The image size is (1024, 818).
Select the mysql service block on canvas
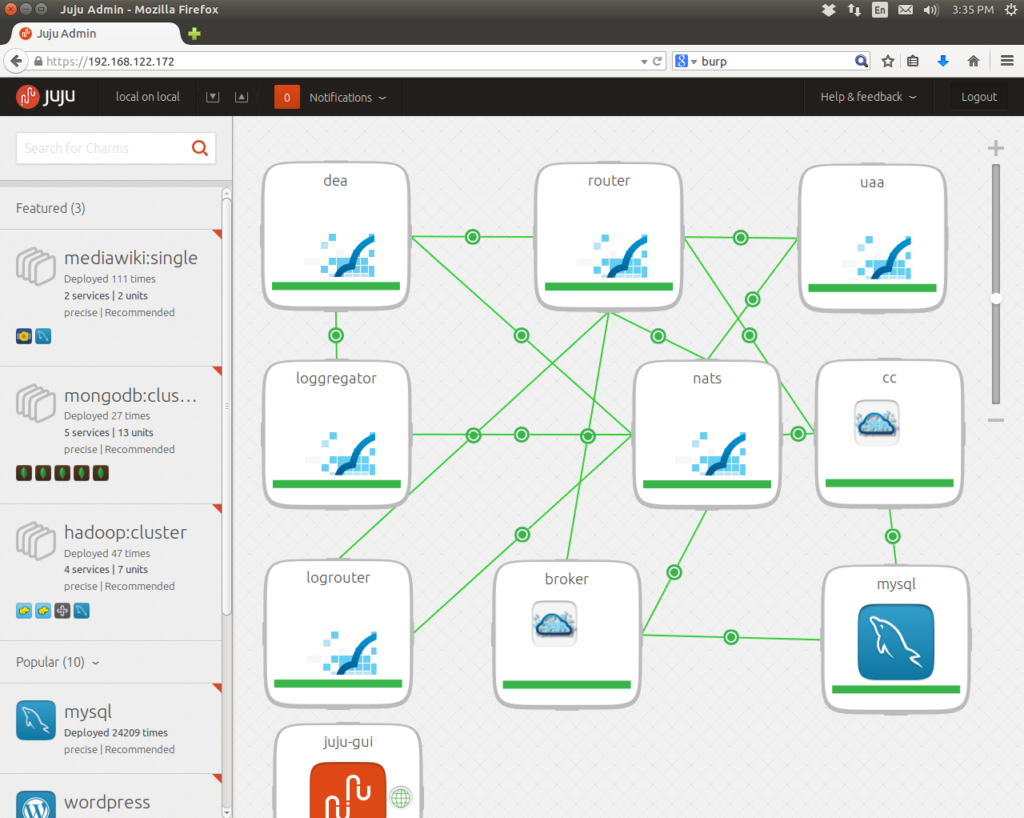[896, 639]
